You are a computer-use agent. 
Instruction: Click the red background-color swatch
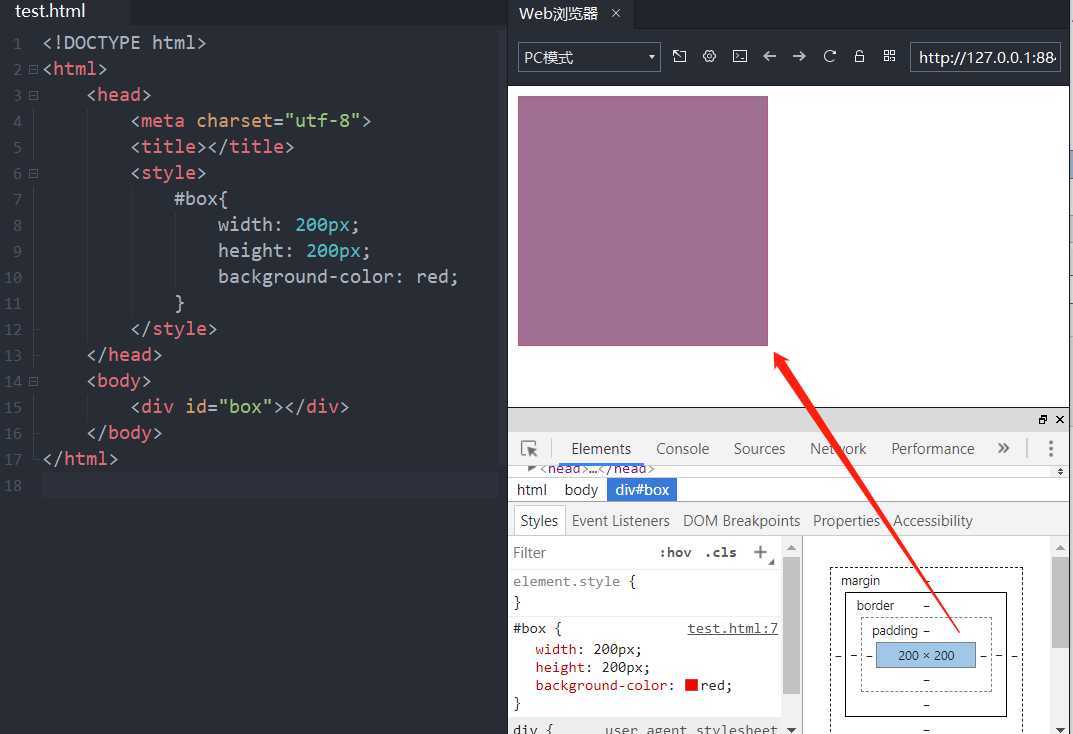pos(691,685)
